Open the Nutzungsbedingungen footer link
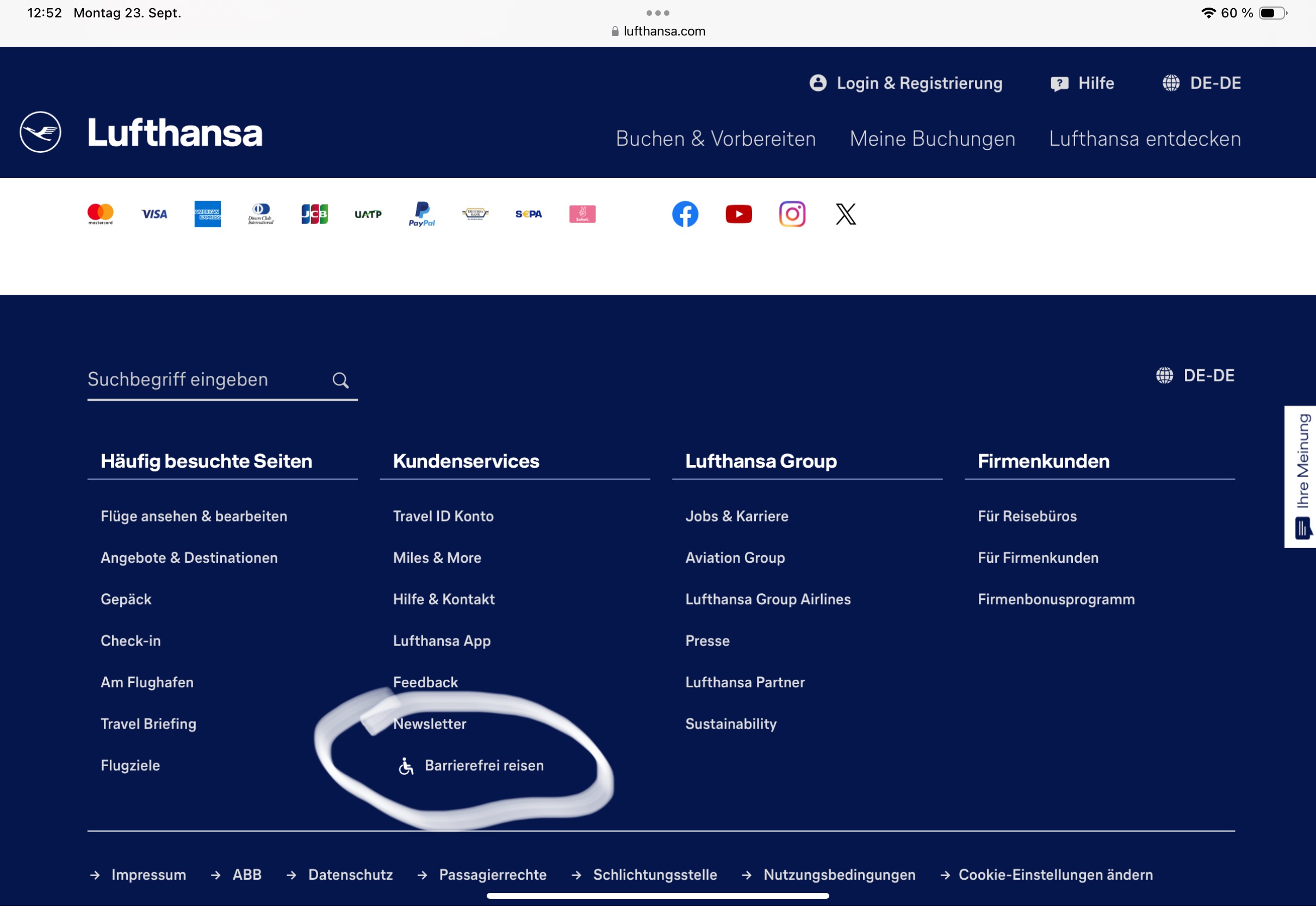The image size is (1316, 907). (839, 875)
